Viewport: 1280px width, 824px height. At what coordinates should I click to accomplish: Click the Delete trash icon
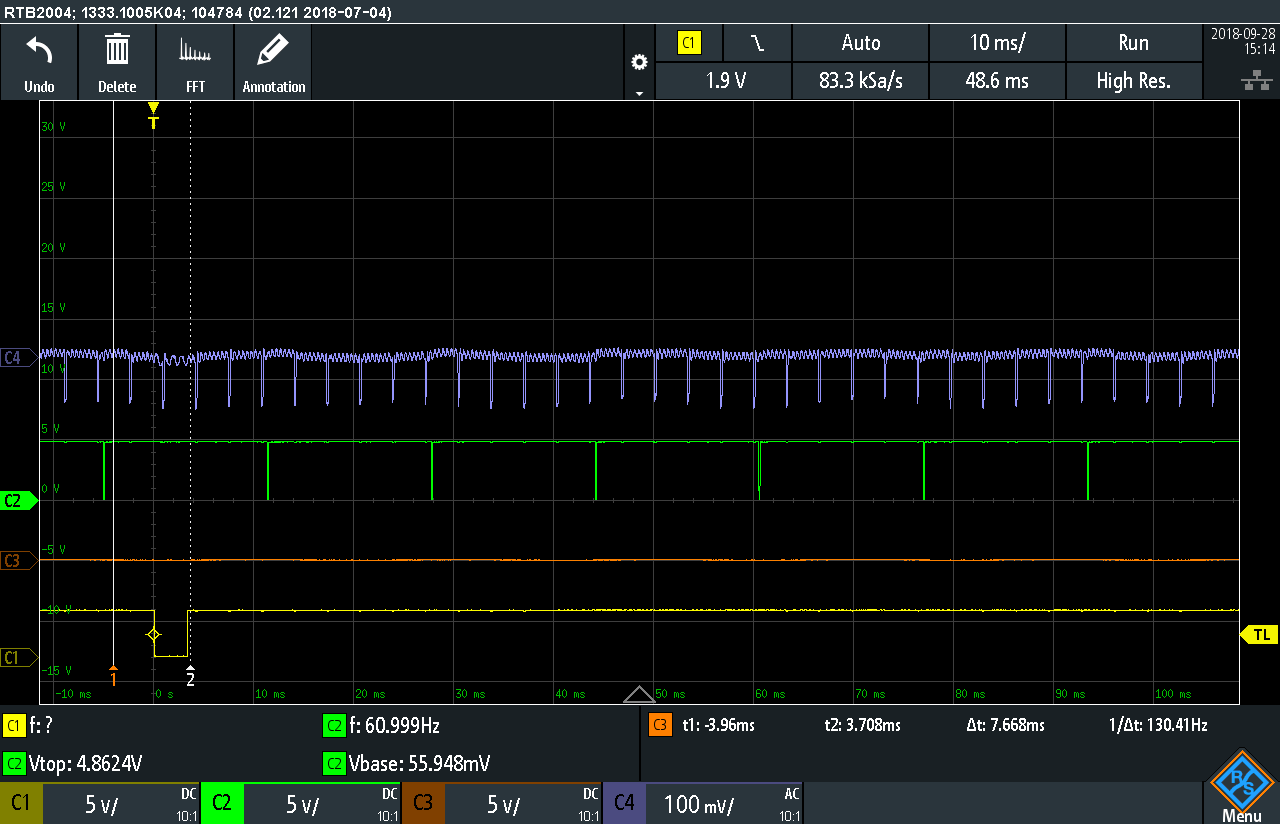click(x=117, y=62)
